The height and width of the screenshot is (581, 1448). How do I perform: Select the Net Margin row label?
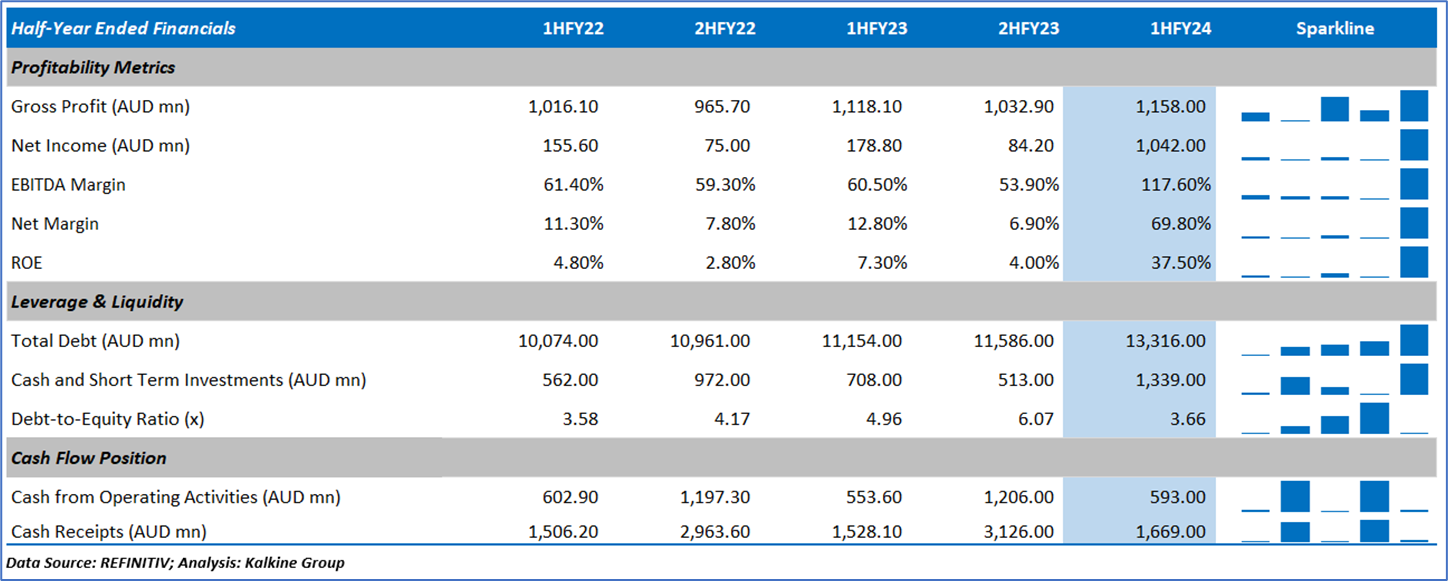(55, 224)
